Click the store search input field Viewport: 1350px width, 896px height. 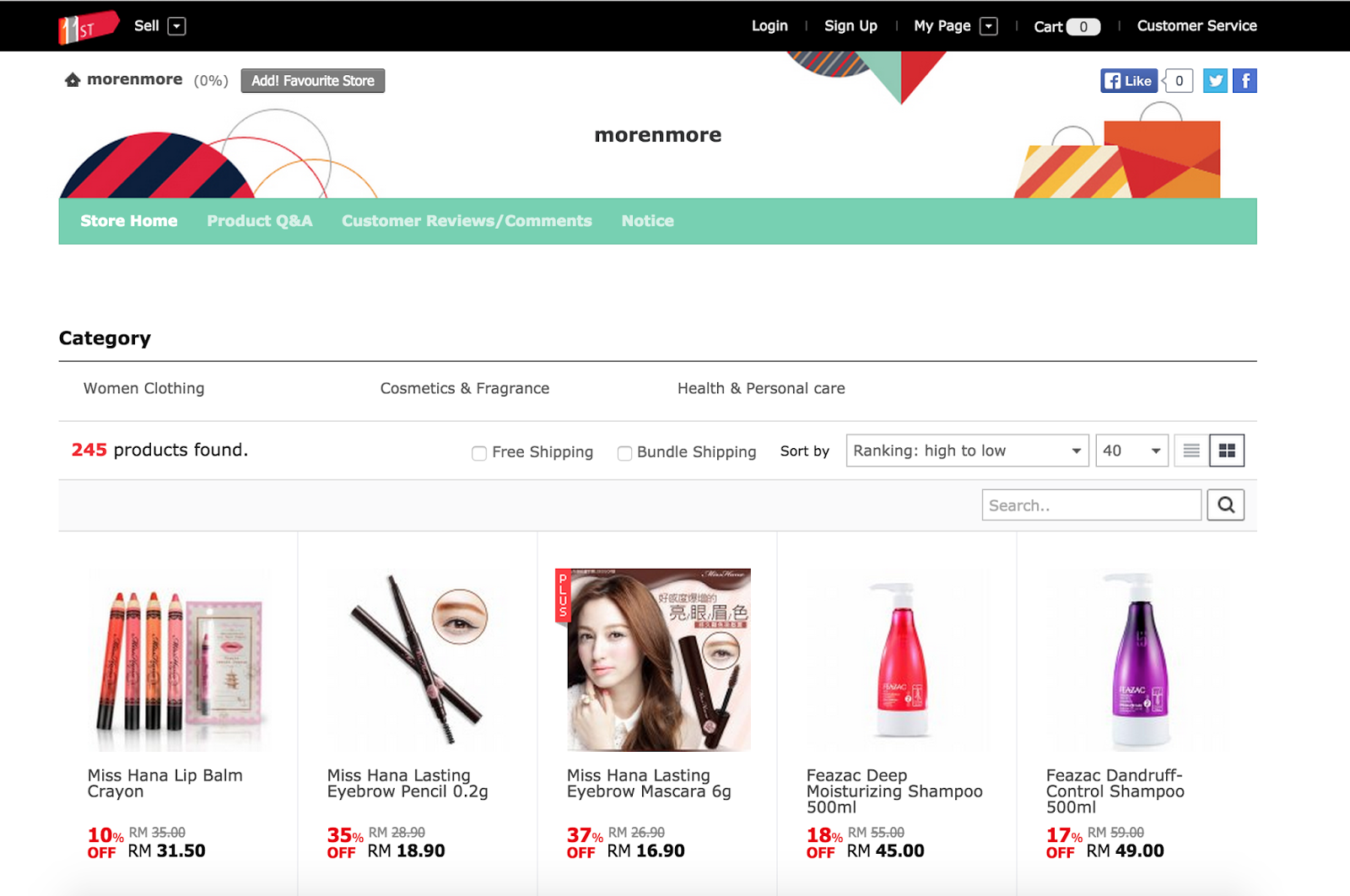pos(1092,505)
